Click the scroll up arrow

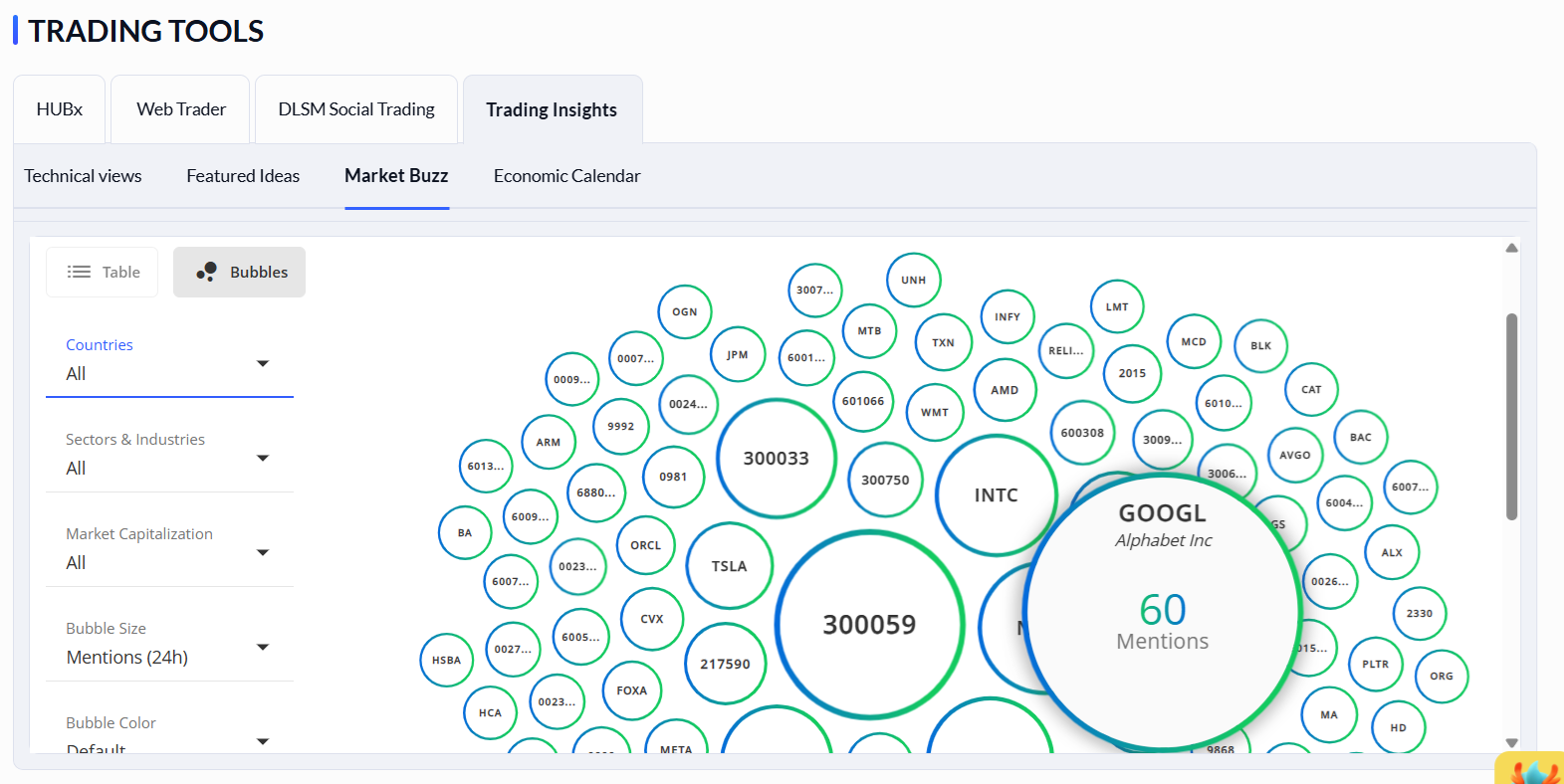1511,248
